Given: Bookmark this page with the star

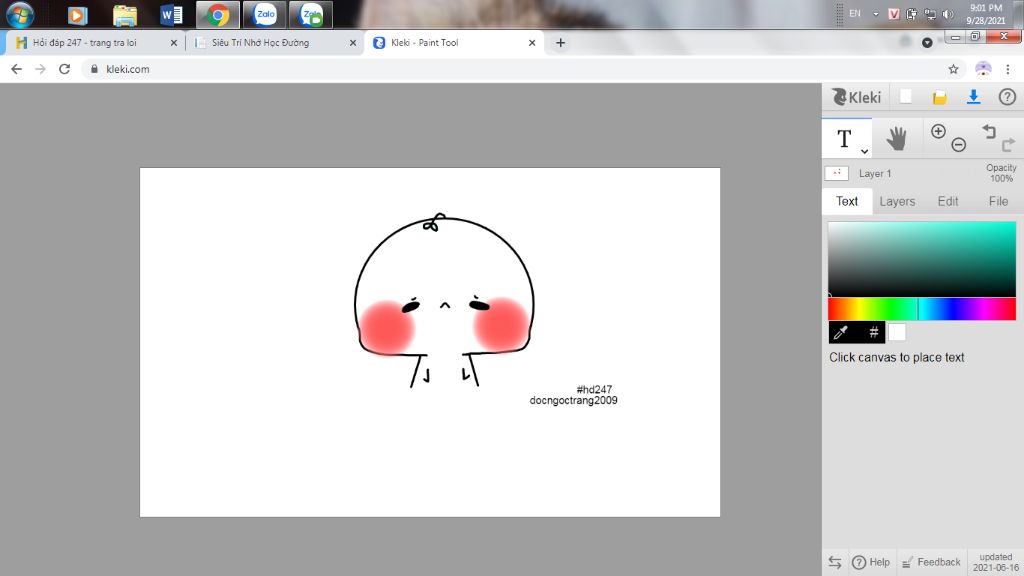Looking at the screenshot, I should click(x=953, y=69).
